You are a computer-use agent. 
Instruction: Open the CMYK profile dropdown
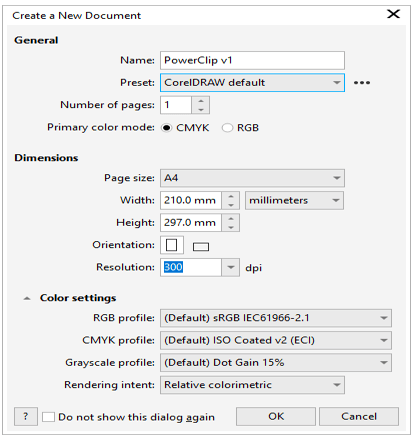pyautogui.click(x=276, y=340)
